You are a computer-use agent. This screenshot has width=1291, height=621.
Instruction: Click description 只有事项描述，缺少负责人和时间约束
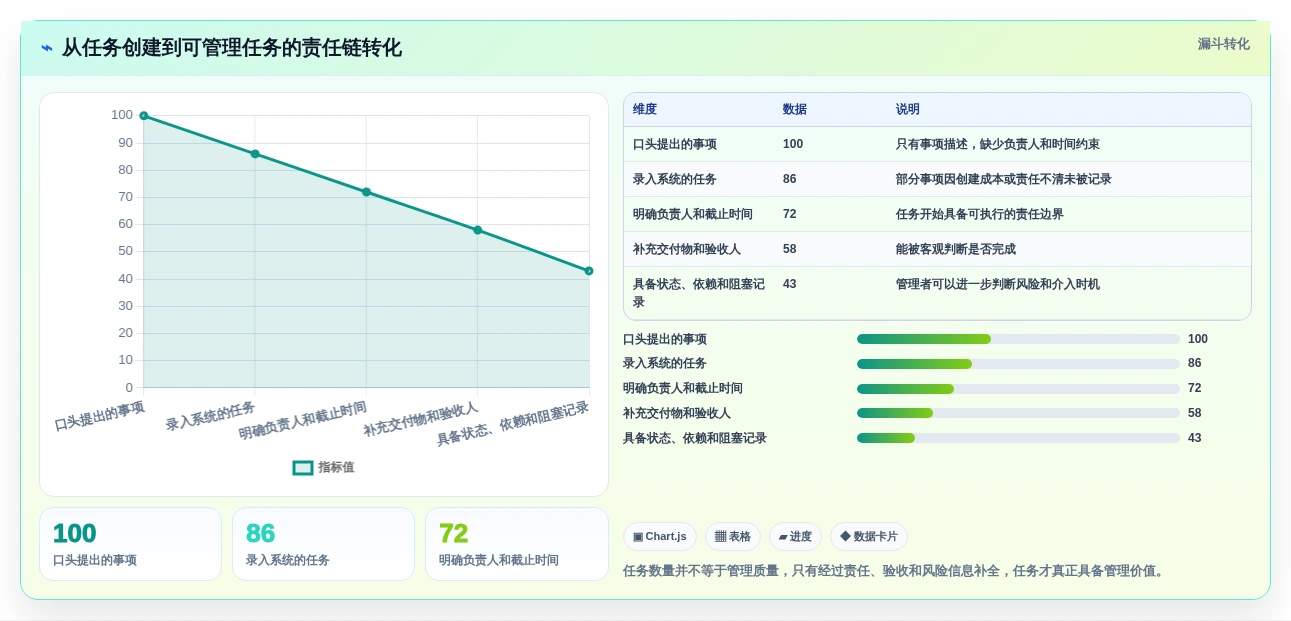(998, 145)
